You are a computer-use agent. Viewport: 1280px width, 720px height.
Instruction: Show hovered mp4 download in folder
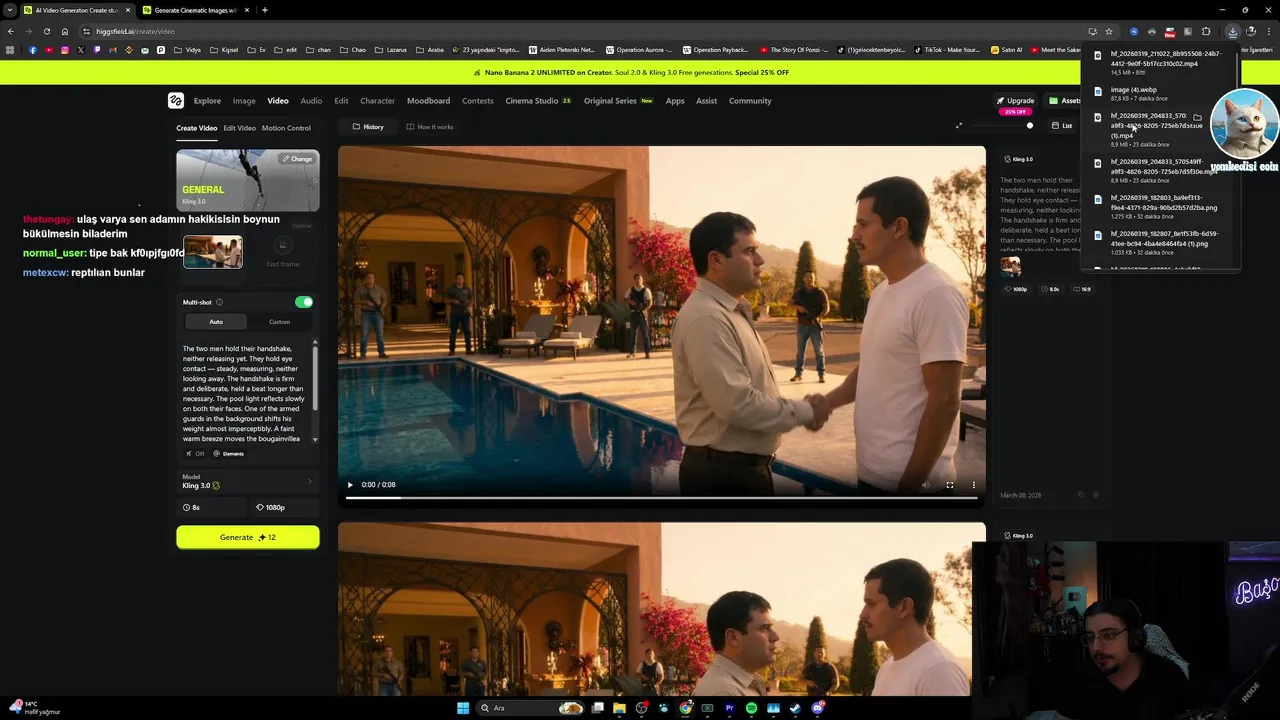pos(1197,118)
